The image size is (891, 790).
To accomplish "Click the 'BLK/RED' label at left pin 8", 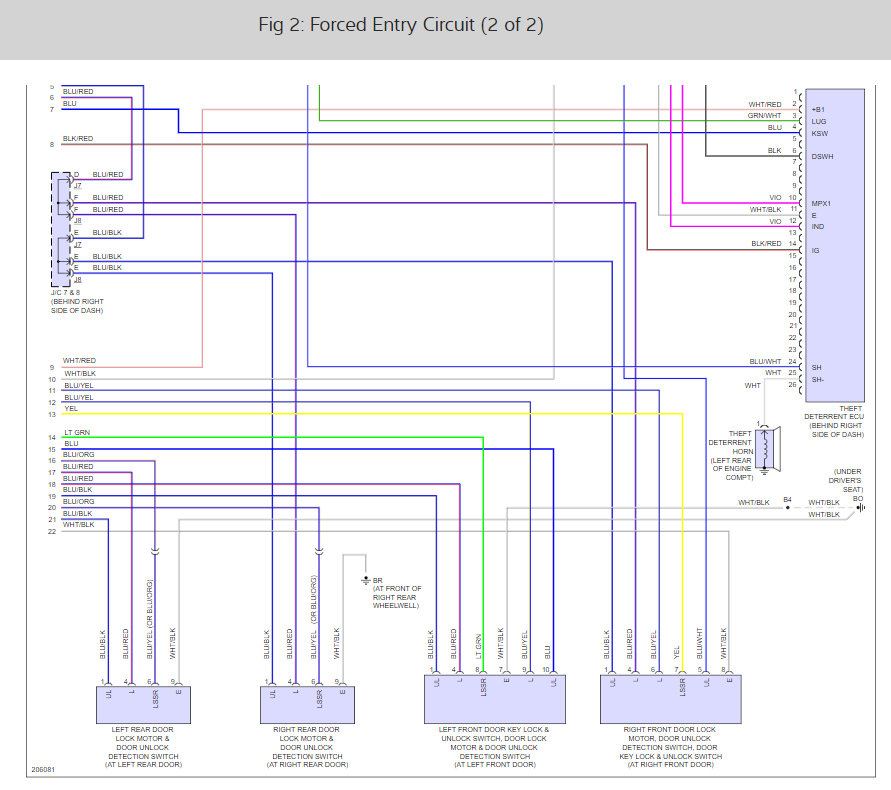I will click(78, 139).
